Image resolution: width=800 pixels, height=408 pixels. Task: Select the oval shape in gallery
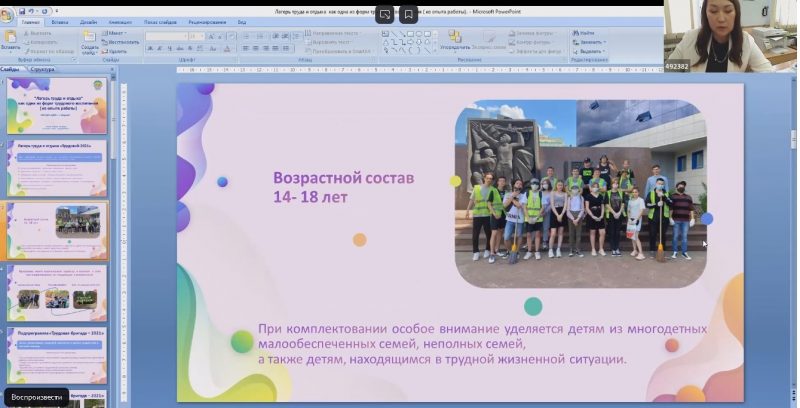pyautogui.click(x=419, y=34)
